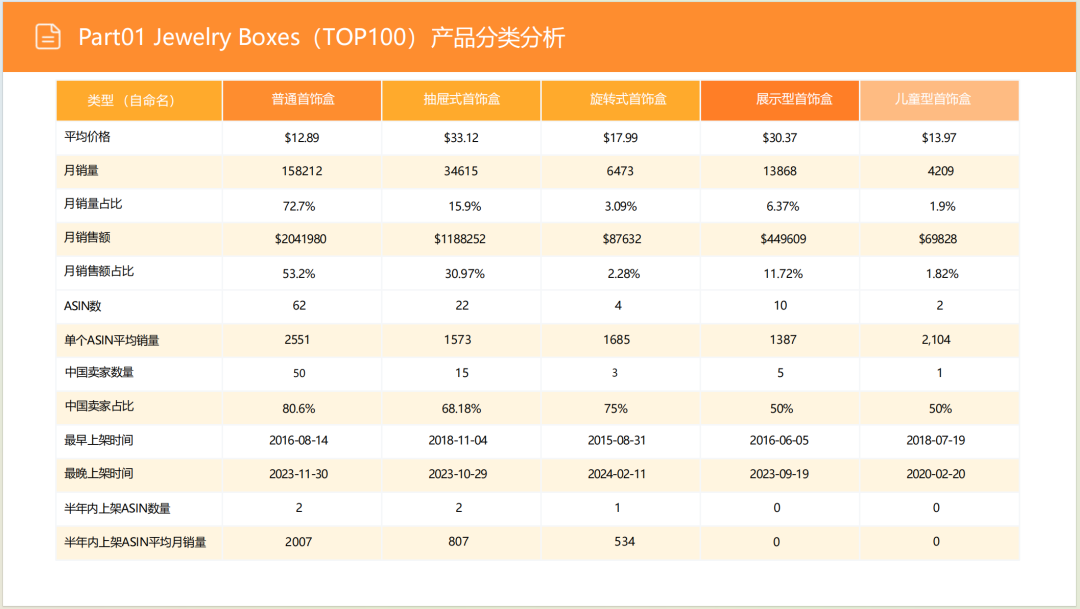Image resolution: width=1080 pixels, height=609 pixels.
Task: Select the revenue share cell 30.97%
Action: (x=465, y=273)
